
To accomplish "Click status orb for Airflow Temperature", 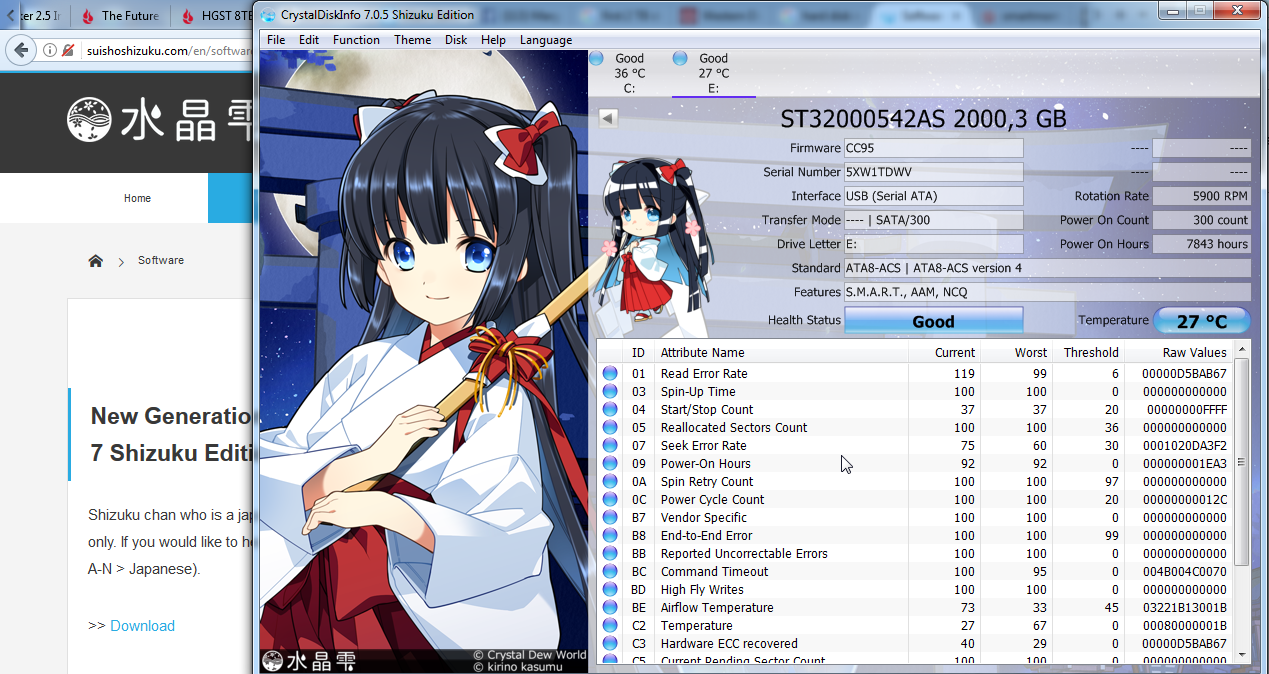I will click(x=610, y=608).
